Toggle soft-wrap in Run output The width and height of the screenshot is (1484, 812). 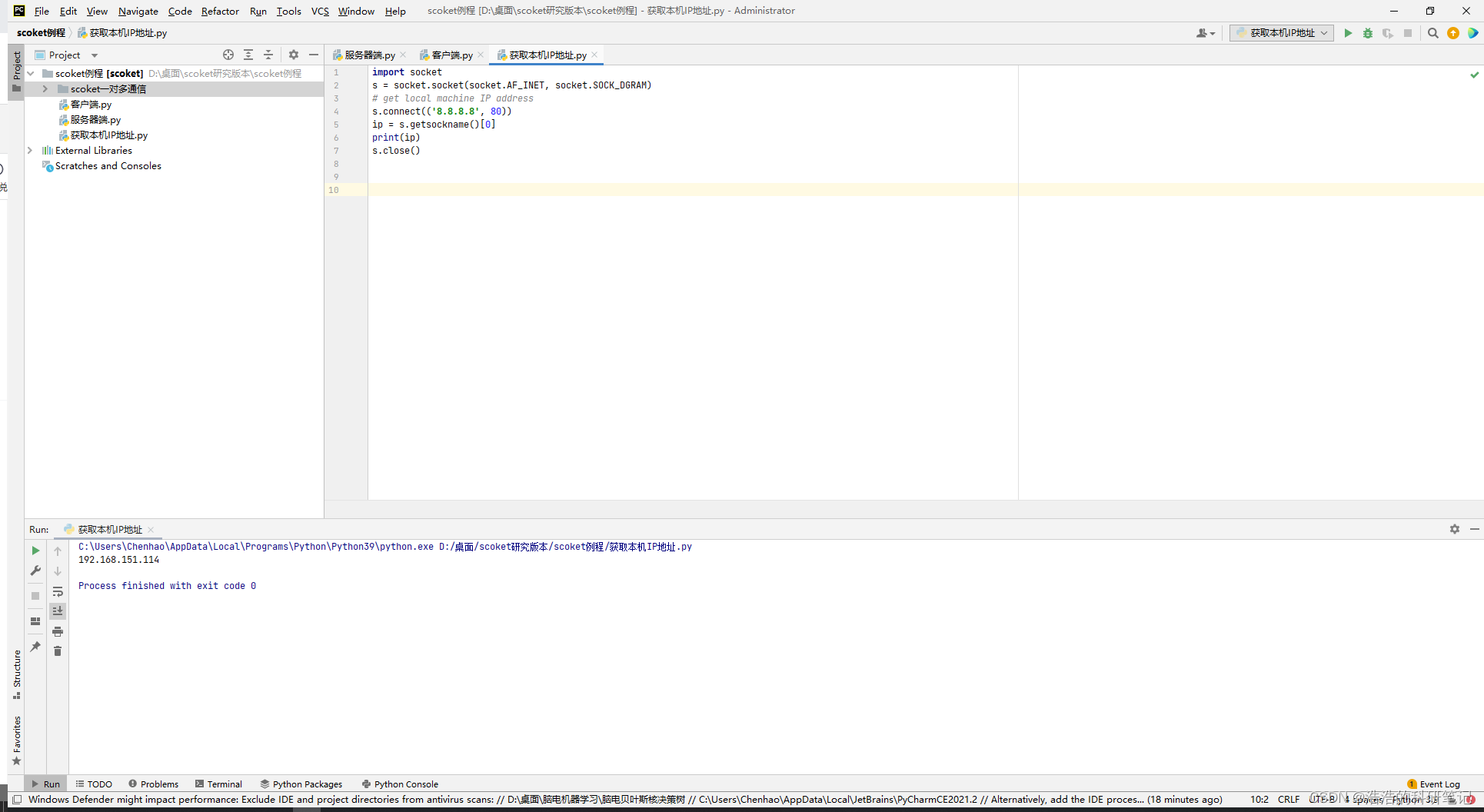[x=58, y=591]
